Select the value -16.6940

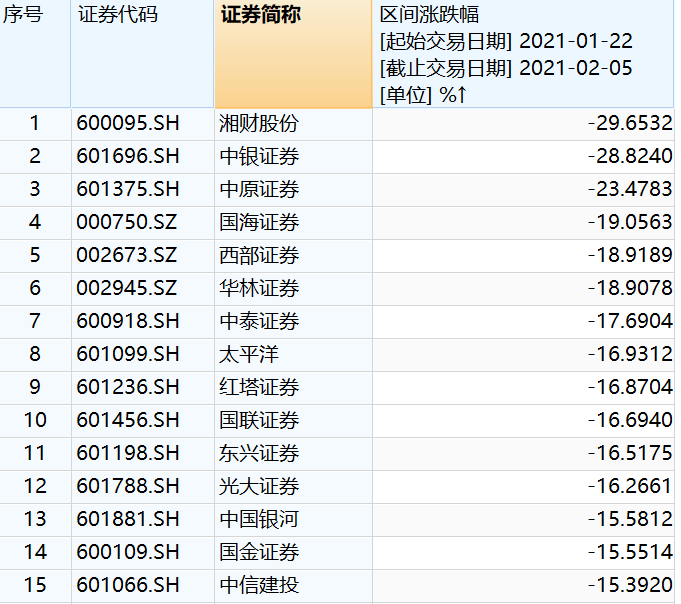point(630,420)
